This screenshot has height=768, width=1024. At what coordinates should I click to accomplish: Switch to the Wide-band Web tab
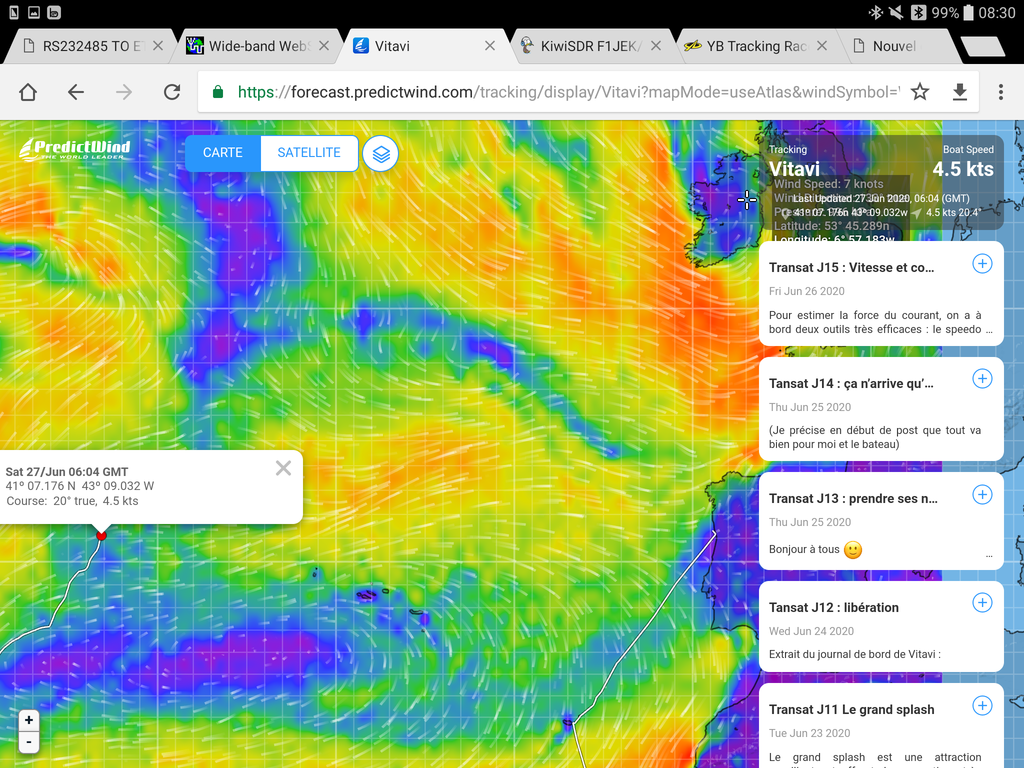(x=259, y=46)
